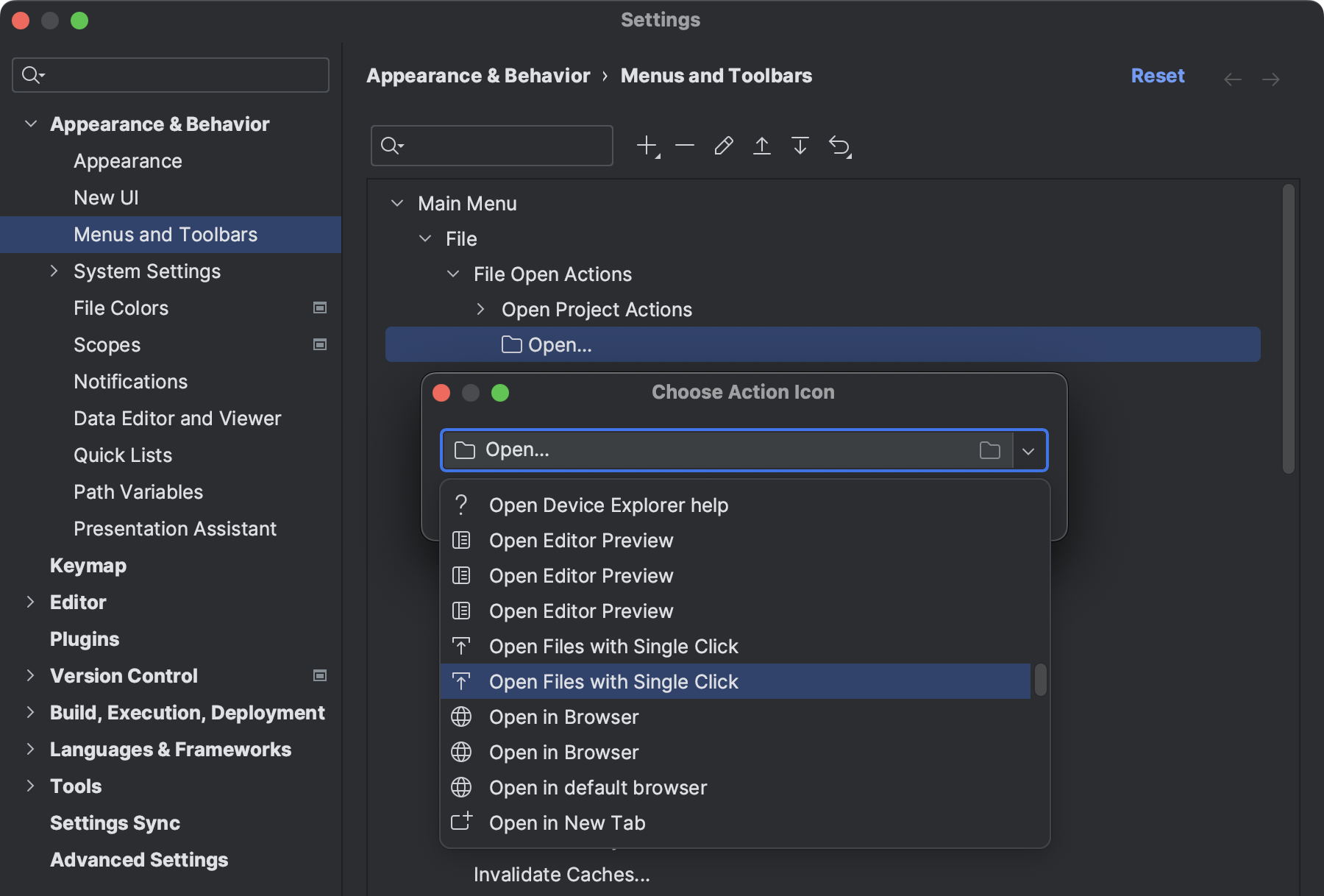The image size is (1324, 896).
Task: Move the selected action up
Action: (x=763, y=145)
